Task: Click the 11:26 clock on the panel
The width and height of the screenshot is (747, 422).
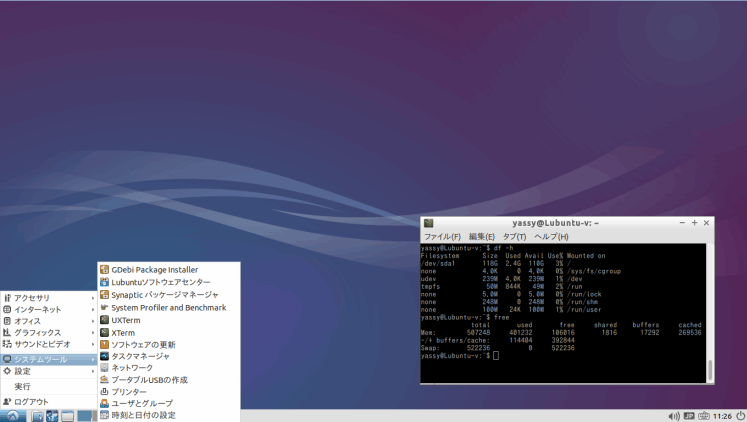Action: 723,416
